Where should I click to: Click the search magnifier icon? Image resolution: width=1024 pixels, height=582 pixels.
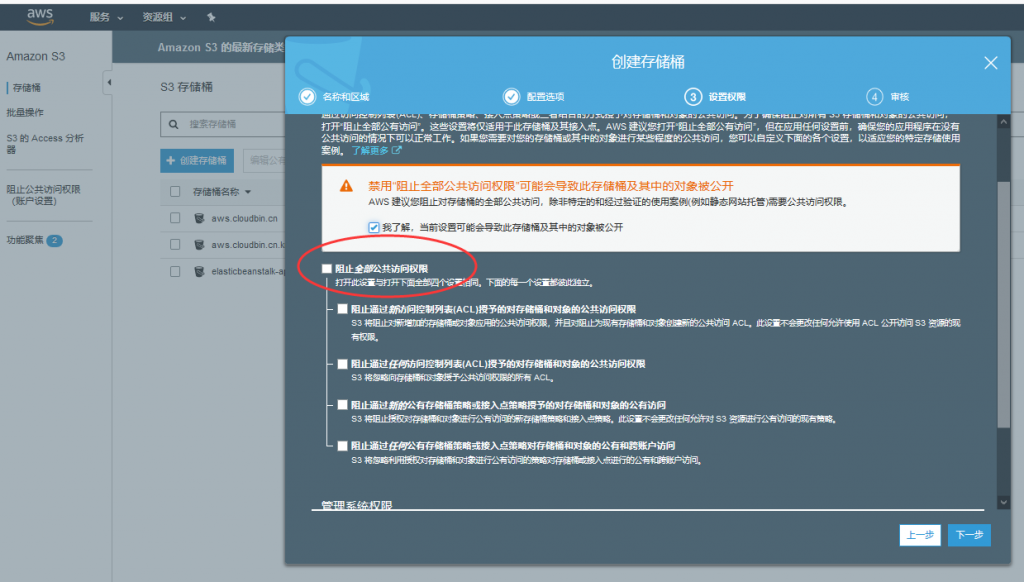[x=174, y=124]
